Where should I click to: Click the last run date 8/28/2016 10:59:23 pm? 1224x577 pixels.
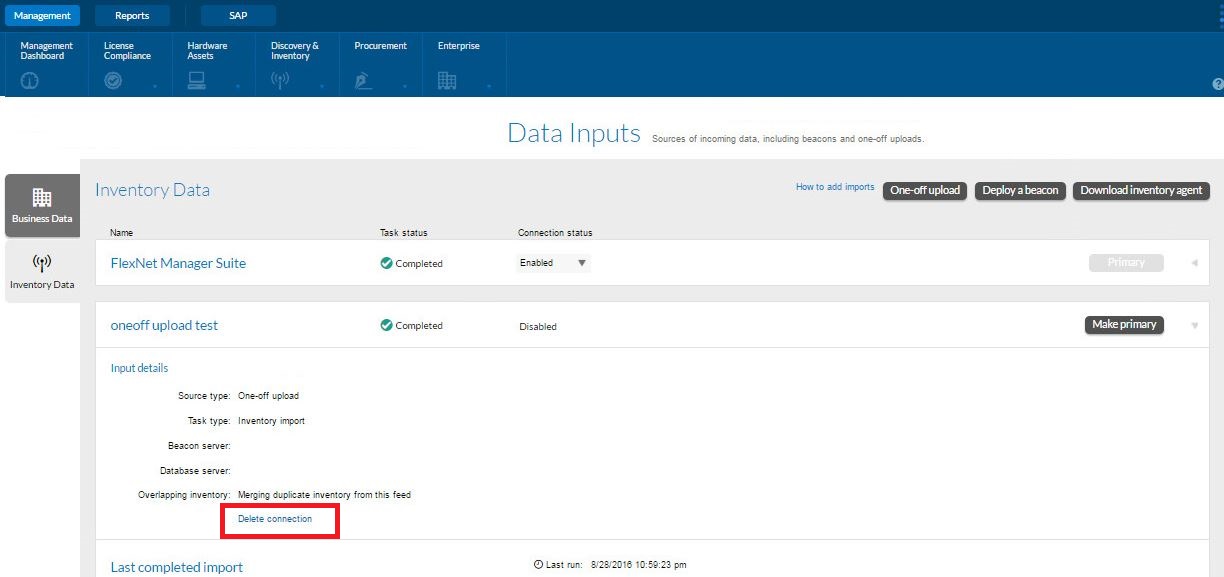coord(639,565)
